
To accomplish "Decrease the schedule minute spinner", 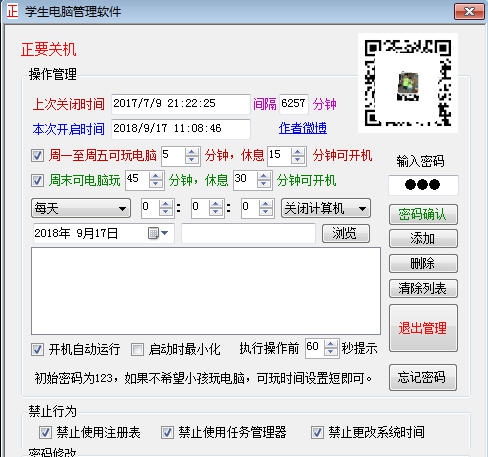I will tap(216, 212).
